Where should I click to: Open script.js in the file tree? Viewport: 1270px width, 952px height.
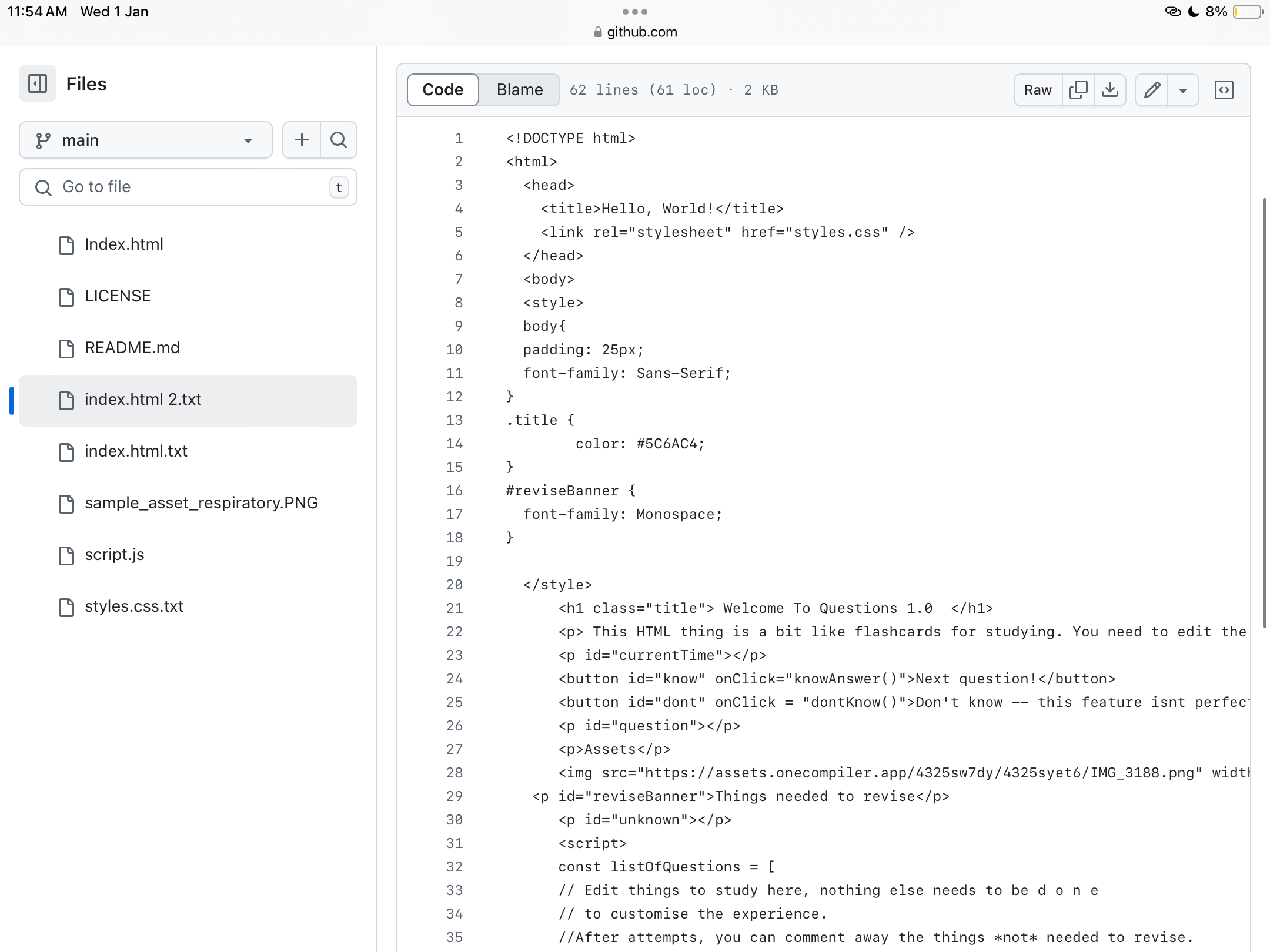tap(188, 555)
